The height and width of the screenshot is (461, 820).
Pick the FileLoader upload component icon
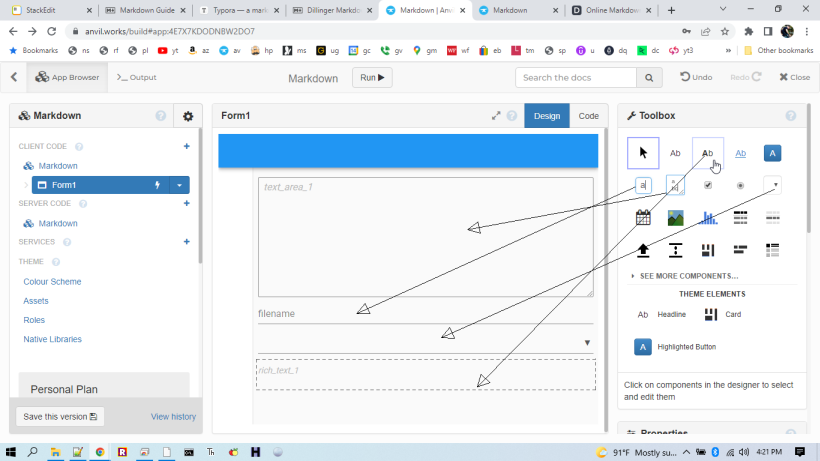click(643, 249)
